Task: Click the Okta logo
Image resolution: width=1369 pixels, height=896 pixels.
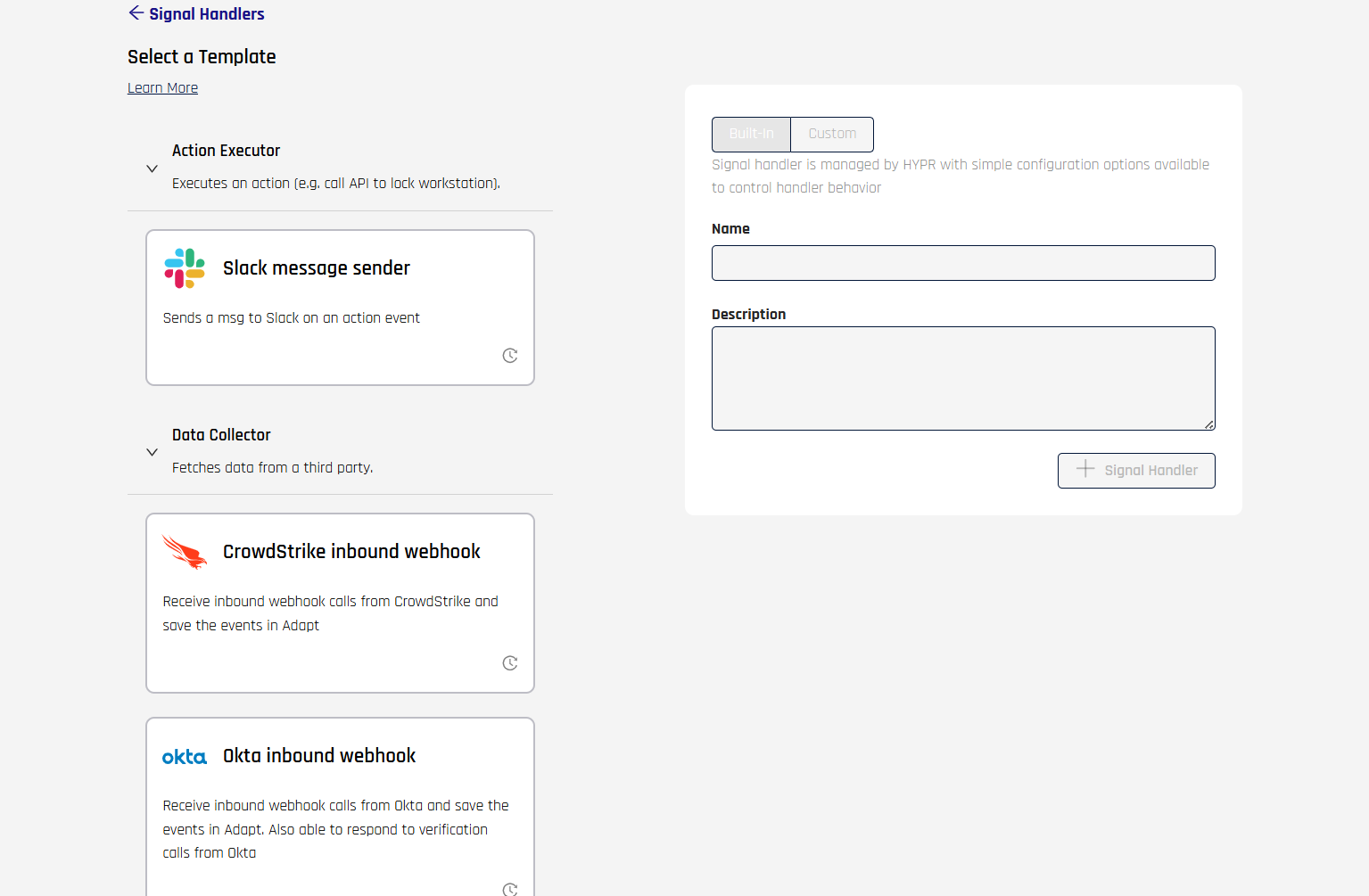Action: coord(185,757)
